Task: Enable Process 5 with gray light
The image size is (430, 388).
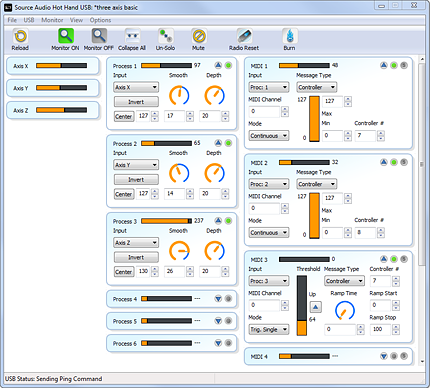Action: 228,321
